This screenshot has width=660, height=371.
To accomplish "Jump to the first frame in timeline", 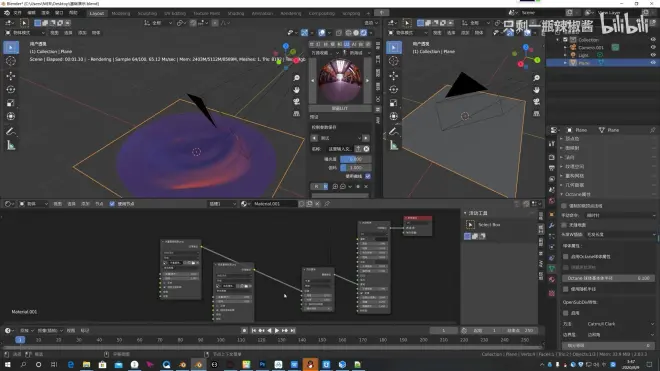I will (x=254, y=331).
